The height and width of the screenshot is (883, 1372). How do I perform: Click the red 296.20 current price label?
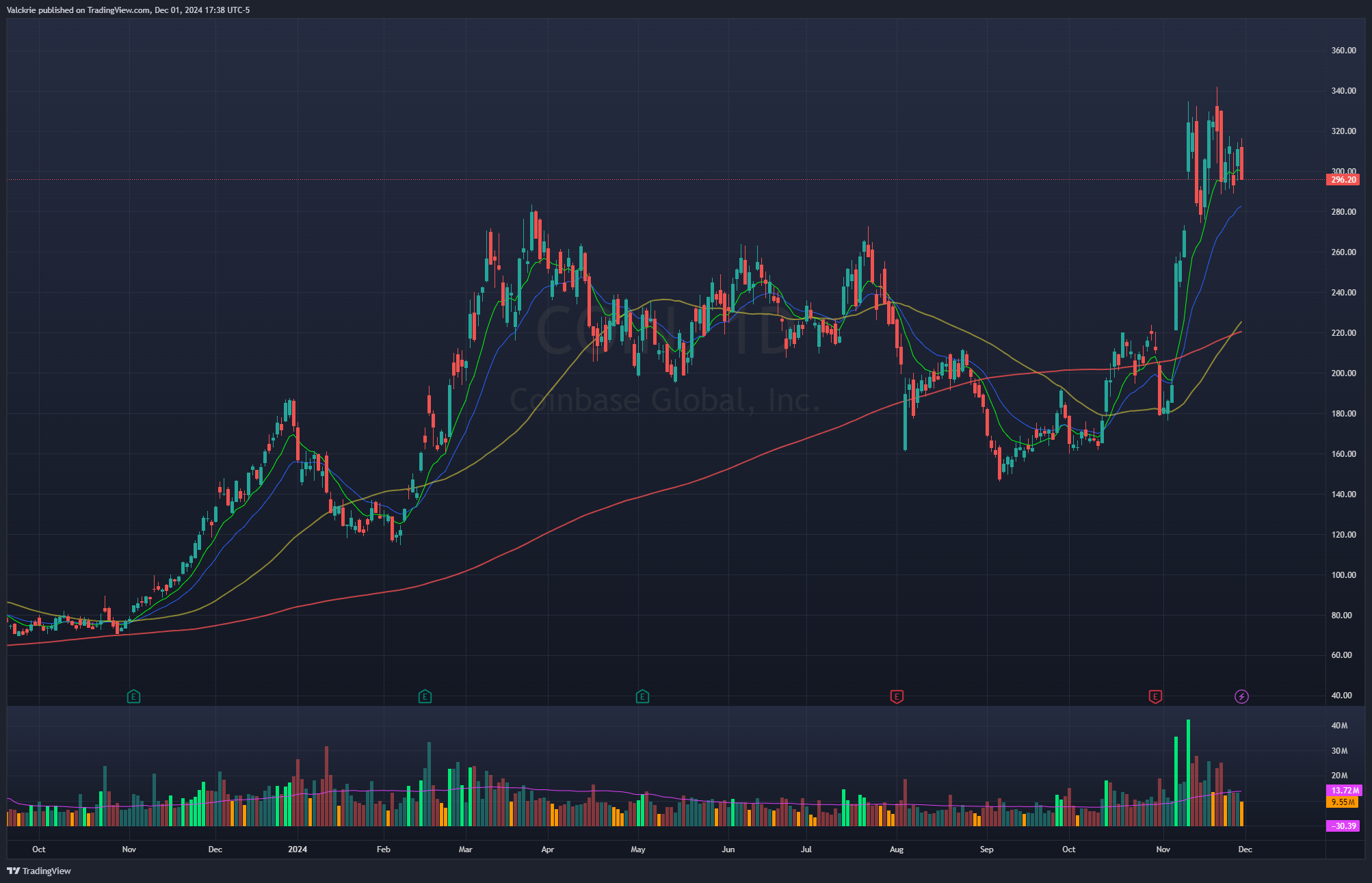[1343, 180]
